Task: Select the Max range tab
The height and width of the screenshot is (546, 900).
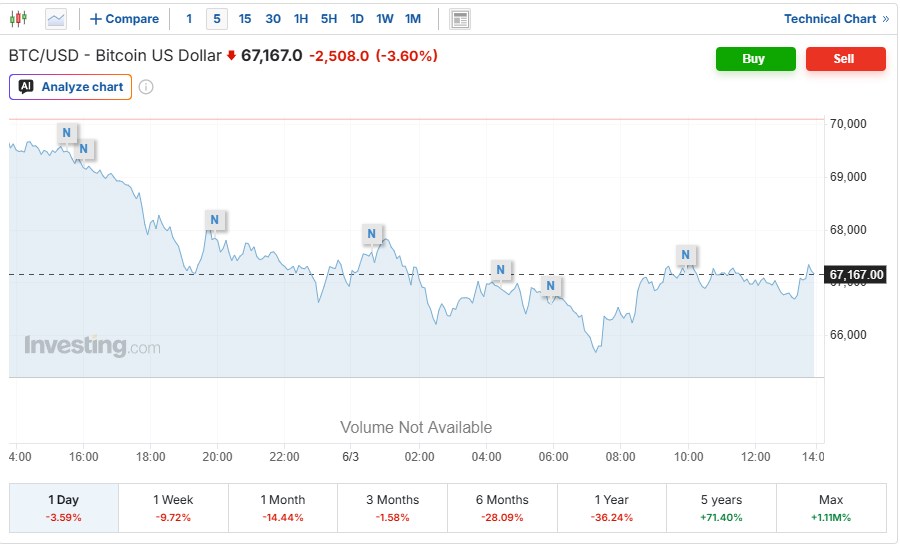Action: point(831,508)
